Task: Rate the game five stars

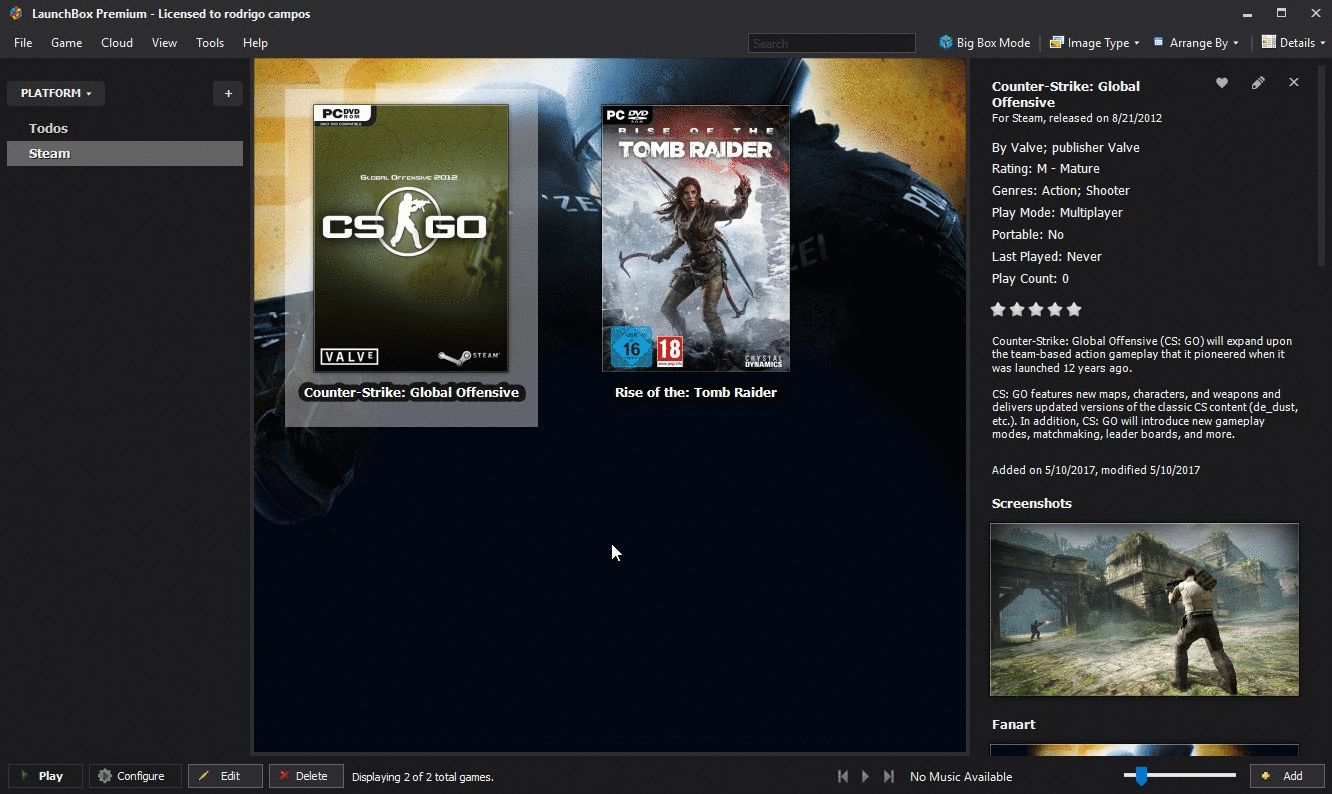Action: 1074,310
